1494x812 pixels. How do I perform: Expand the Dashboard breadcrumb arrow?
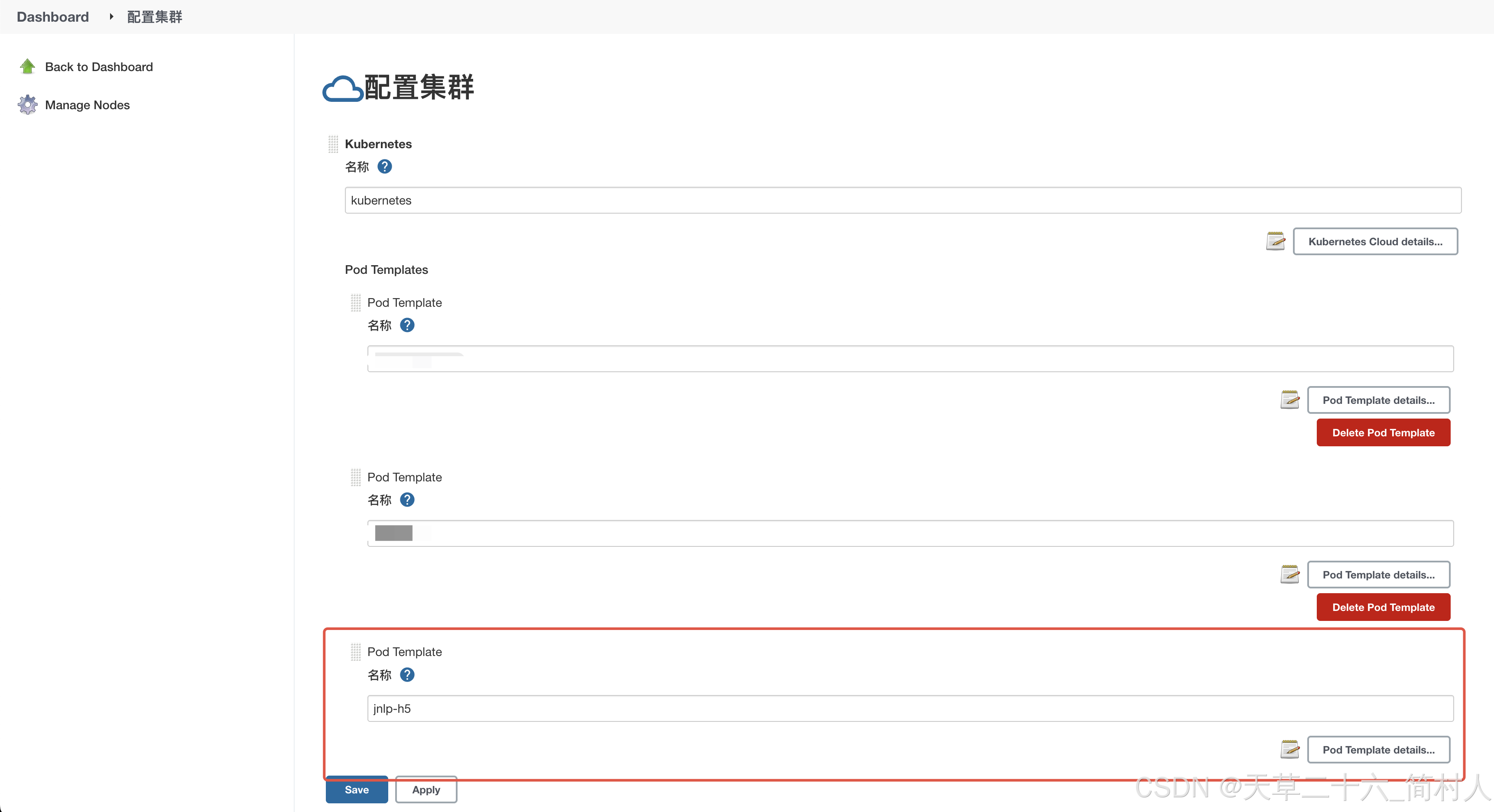[111, 17]
